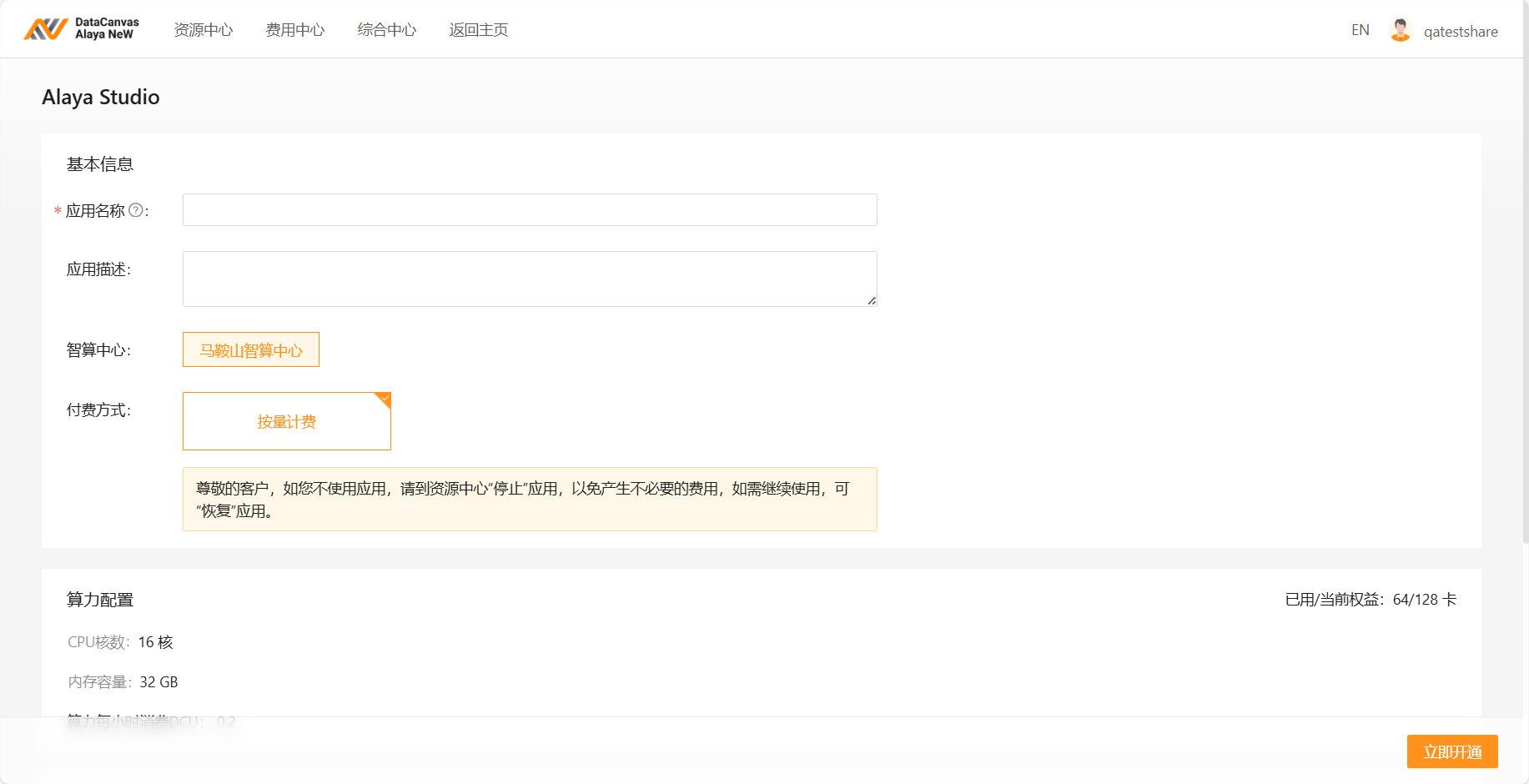Focus the 应用名称 input field
The height and width of the screenshot is (784, 1529).
click(x=530, y=210)
